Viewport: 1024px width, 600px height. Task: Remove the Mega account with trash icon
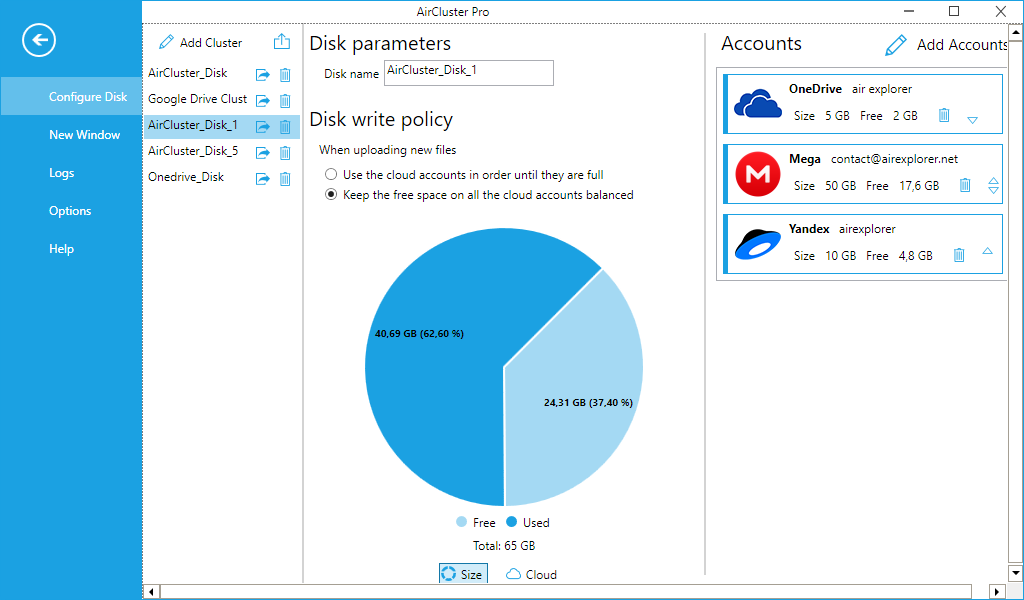(x=965, y=185)
